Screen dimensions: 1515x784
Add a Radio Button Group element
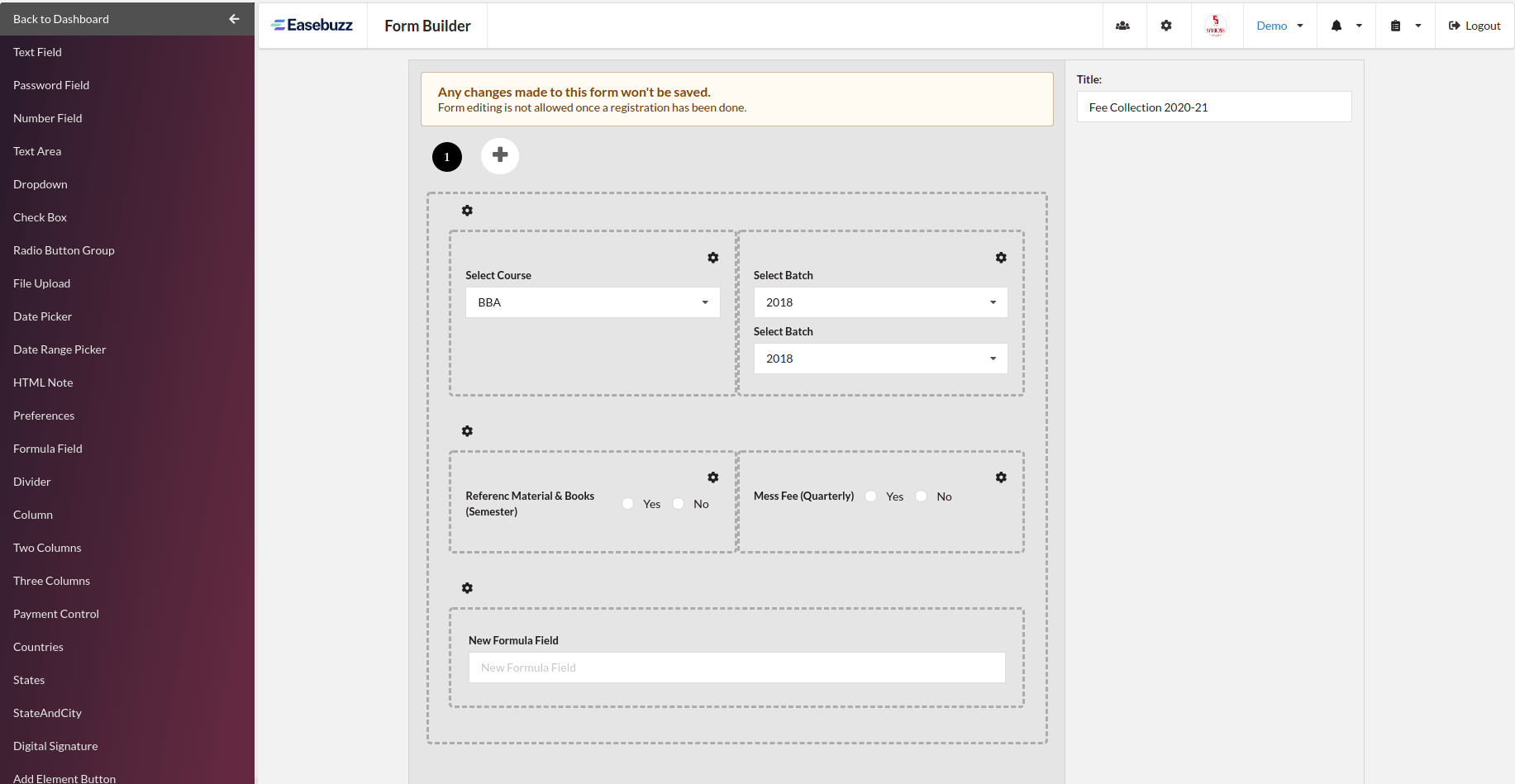click(127, 250)
